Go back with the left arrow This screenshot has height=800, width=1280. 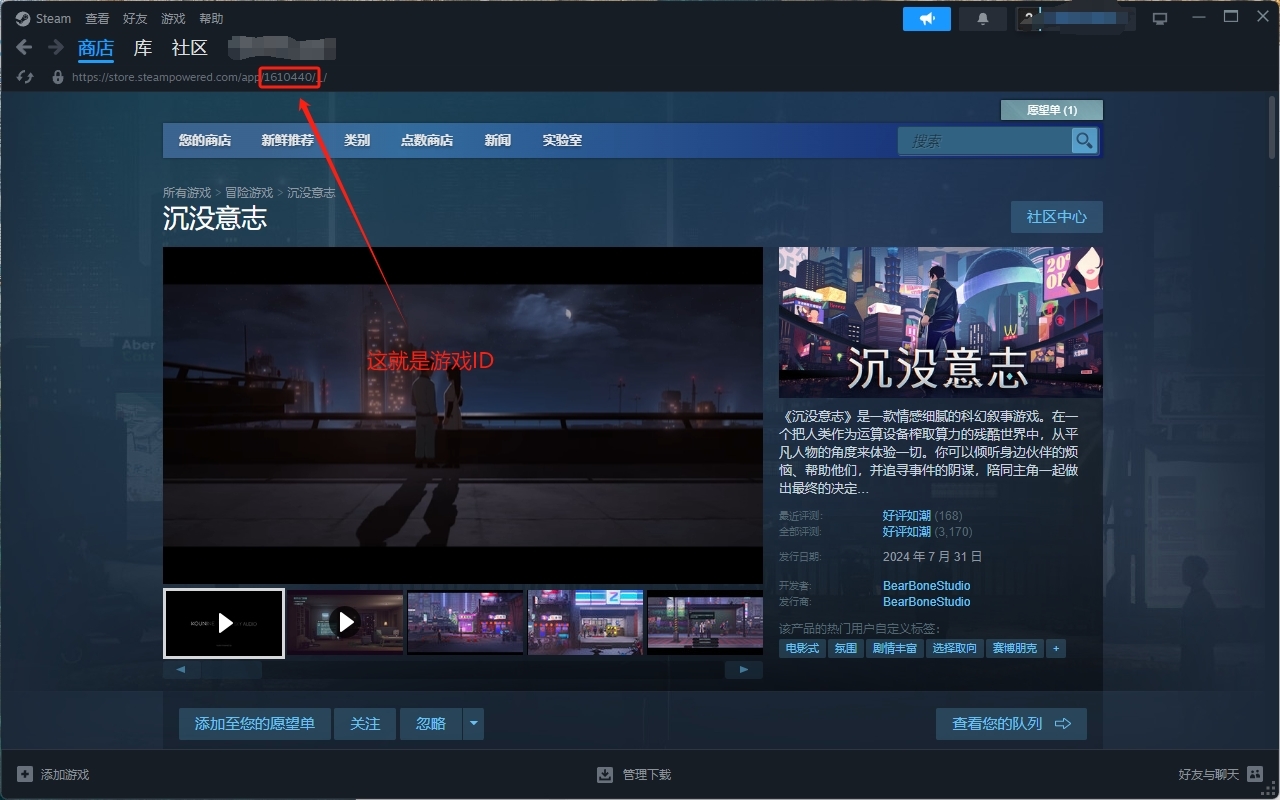24,47
